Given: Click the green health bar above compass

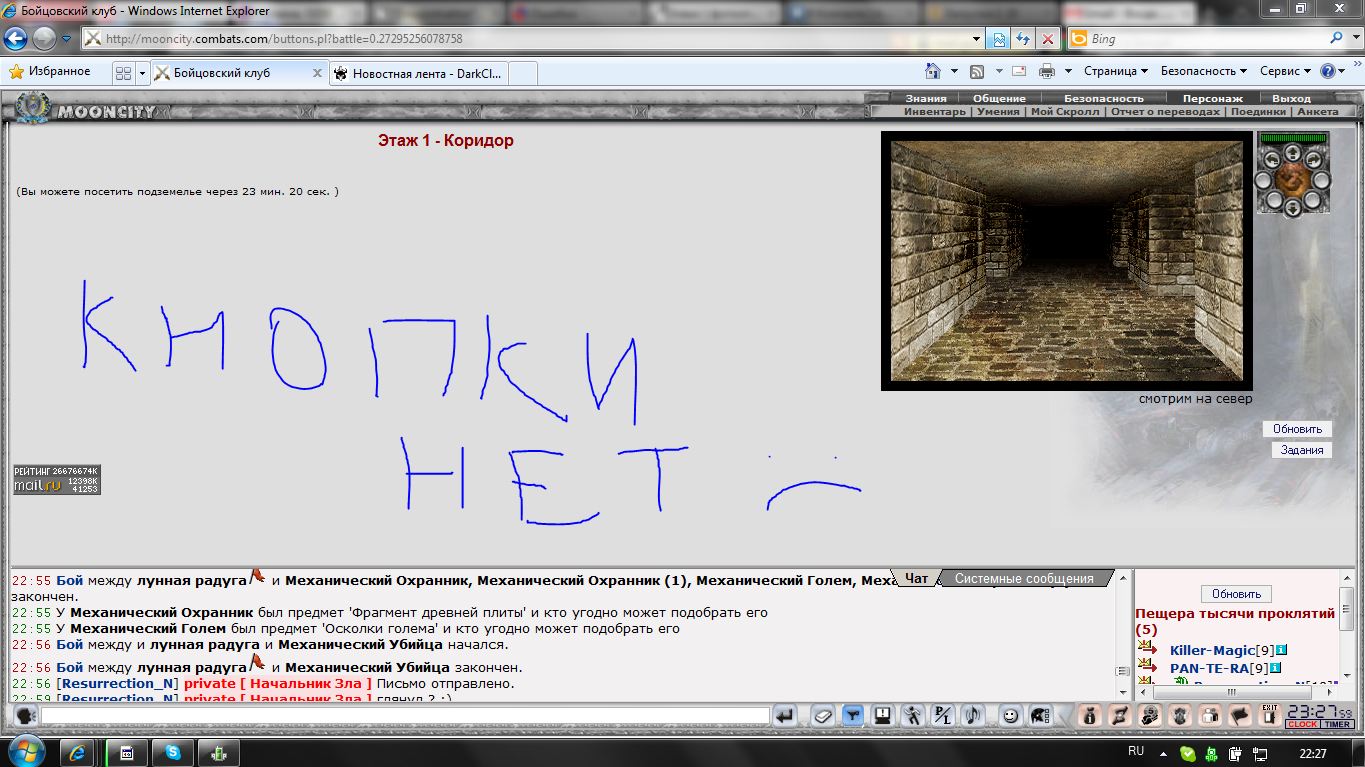Looking at the screenshot, I should click(x=1293, y=138).
